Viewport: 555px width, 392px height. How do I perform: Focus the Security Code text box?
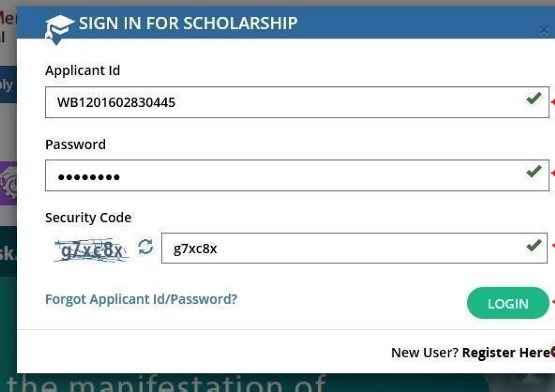click(x=354, y=248)
